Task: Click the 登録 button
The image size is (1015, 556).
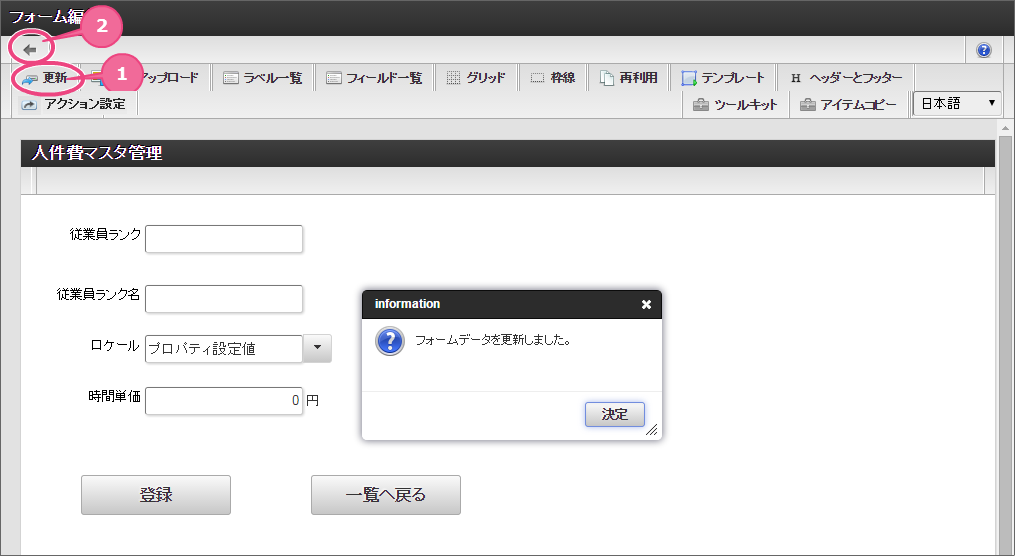Action: pyautogui.click(x=156, y=495)
